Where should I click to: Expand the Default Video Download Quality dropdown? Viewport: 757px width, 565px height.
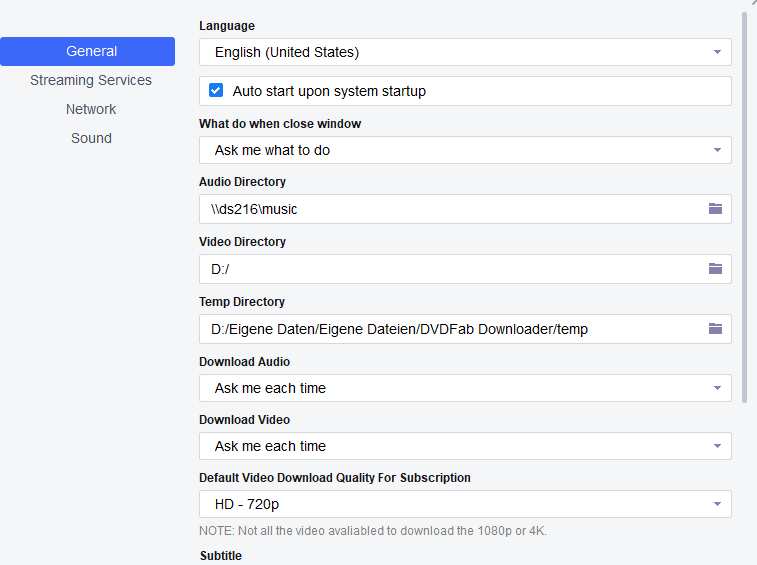[x=465, y=504]
